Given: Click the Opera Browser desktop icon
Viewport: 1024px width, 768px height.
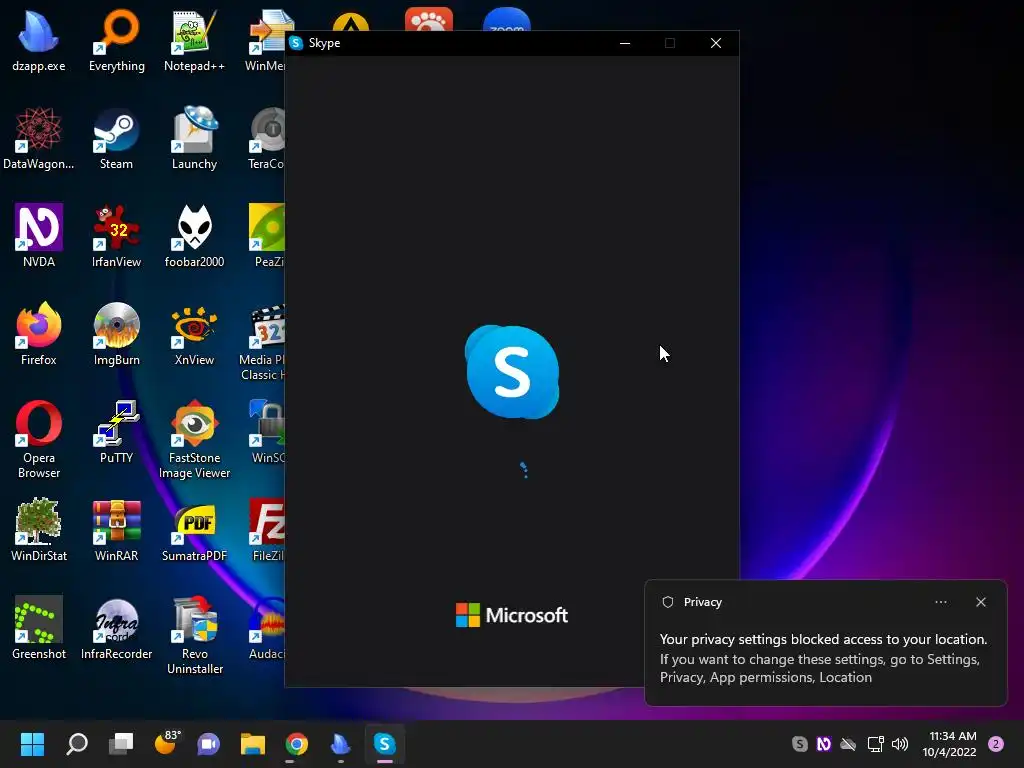Looking at the screenshot, I should (39, 440).
